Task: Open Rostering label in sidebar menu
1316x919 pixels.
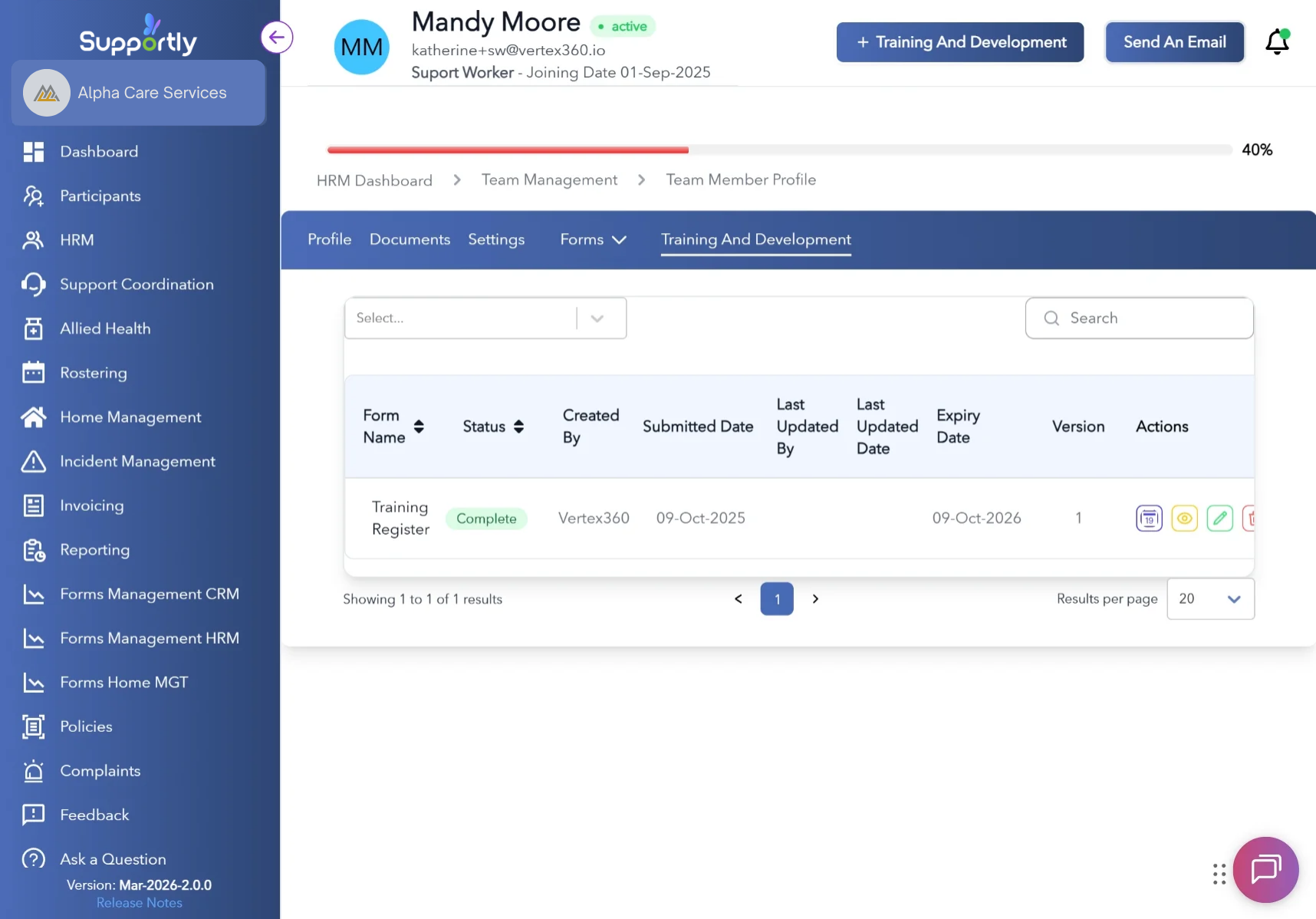Action: tap(94, 373)
